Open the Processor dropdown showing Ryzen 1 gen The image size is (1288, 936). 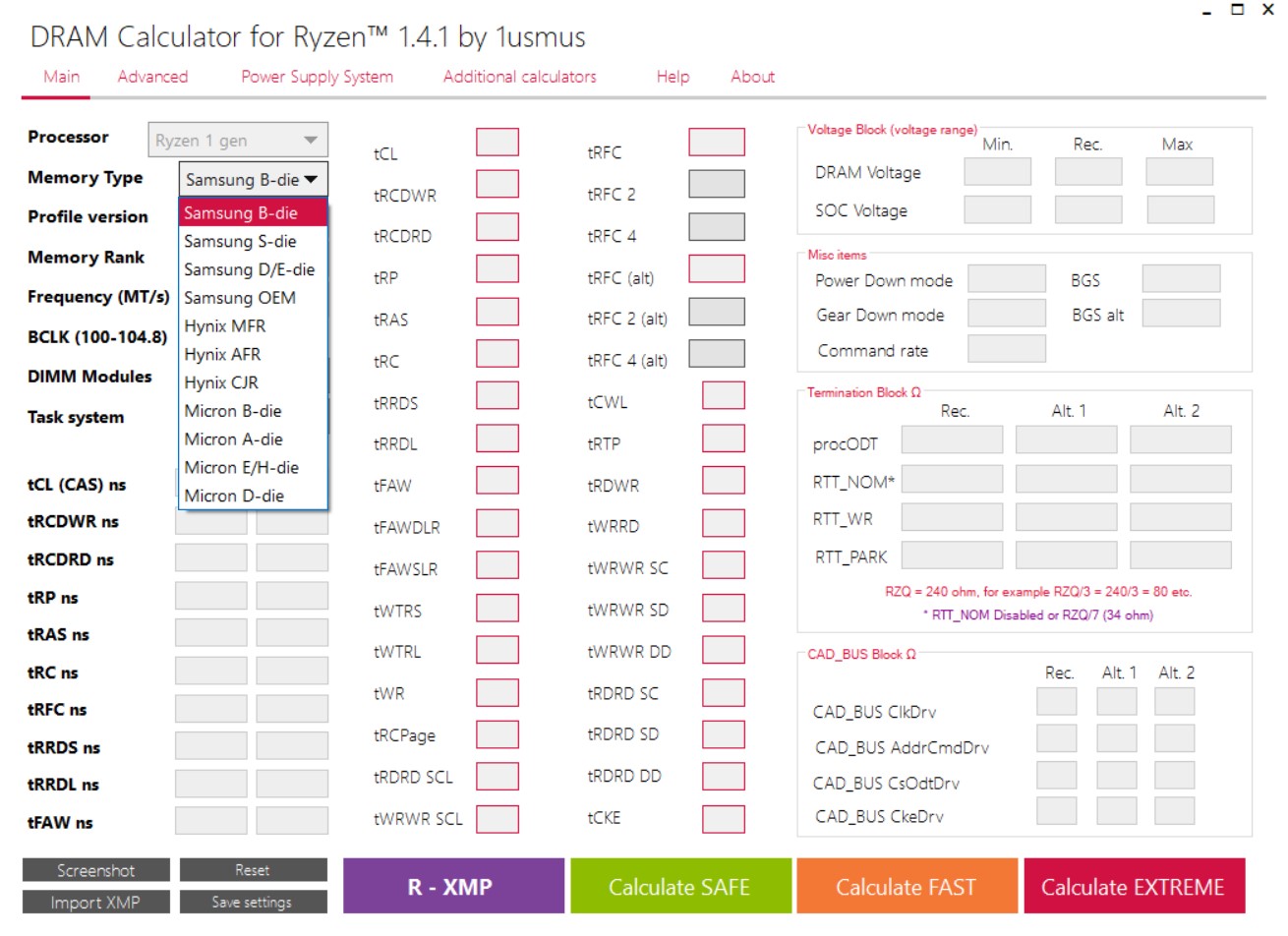click(x=238, y=141)
